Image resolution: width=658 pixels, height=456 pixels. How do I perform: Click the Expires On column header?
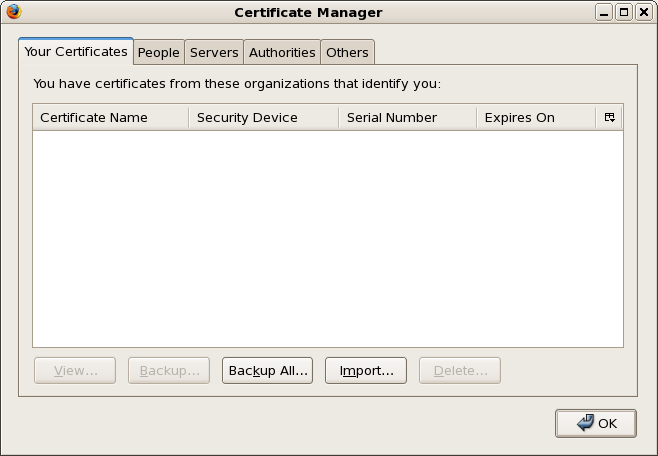pyautogui.click(x=535, y=117)
